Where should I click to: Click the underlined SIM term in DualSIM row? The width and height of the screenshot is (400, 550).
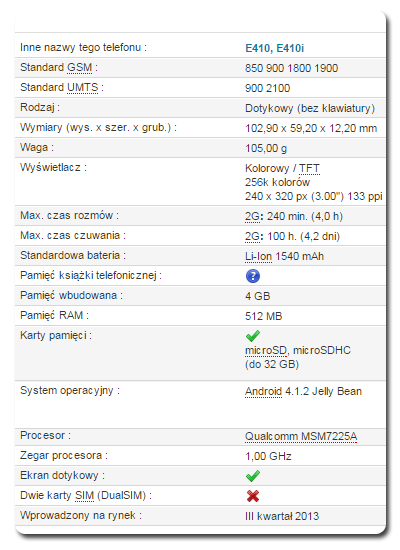coord(85,496)
